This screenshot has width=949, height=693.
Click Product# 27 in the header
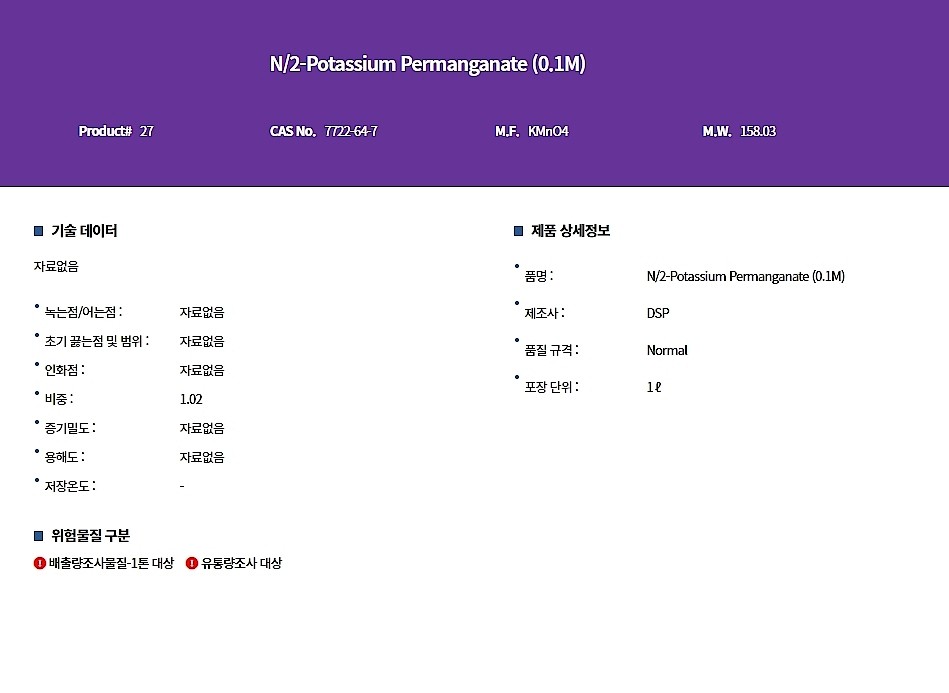(x=116, y=131)
